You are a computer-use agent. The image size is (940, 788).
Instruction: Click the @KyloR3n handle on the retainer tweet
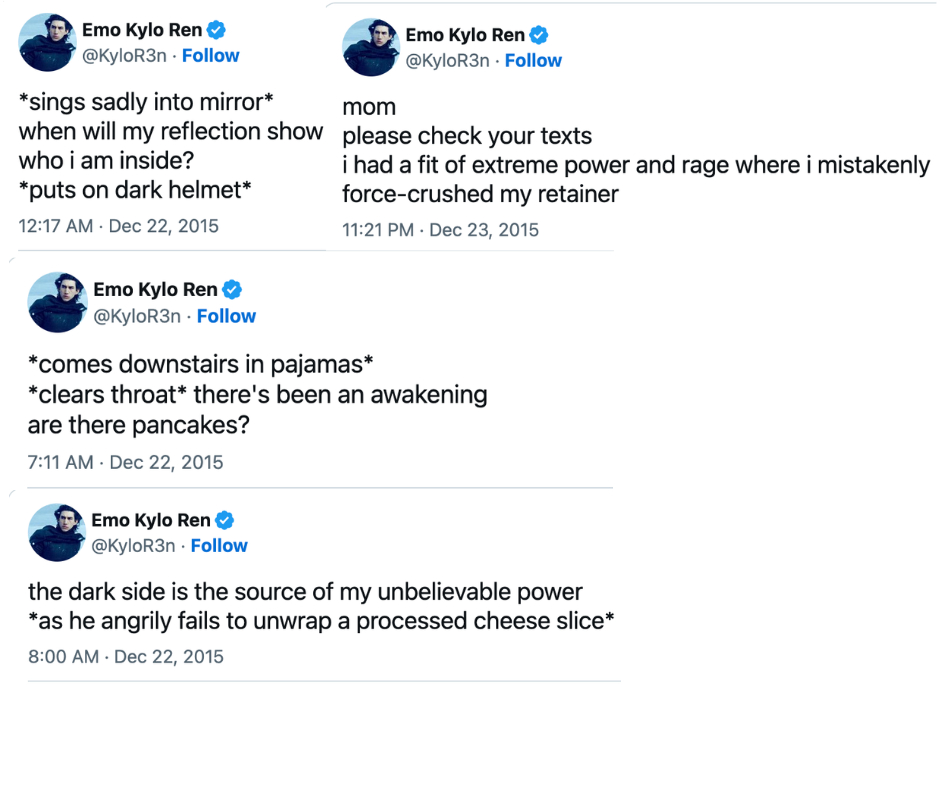(447, 61)
